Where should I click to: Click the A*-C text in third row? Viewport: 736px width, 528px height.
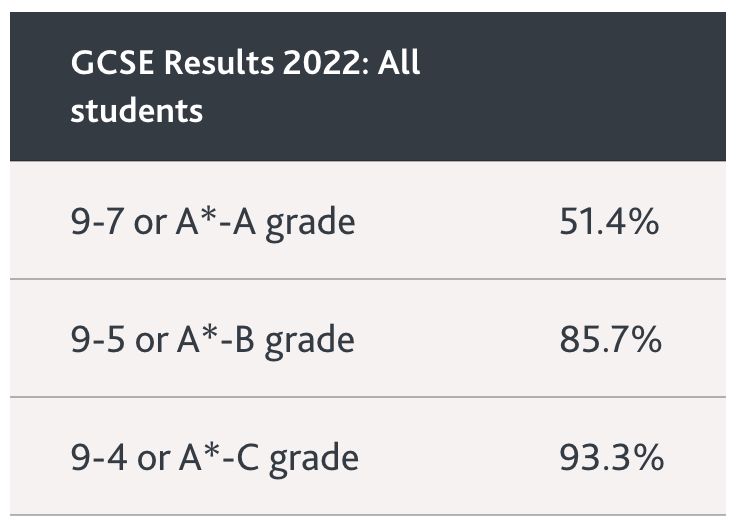coord(219,457)
